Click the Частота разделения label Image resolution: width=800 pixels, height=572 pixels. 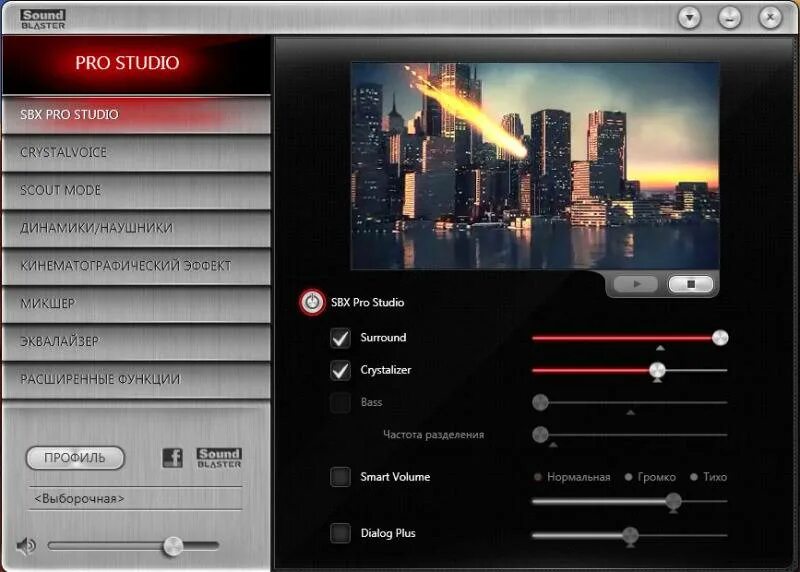[x=434, y=435]
